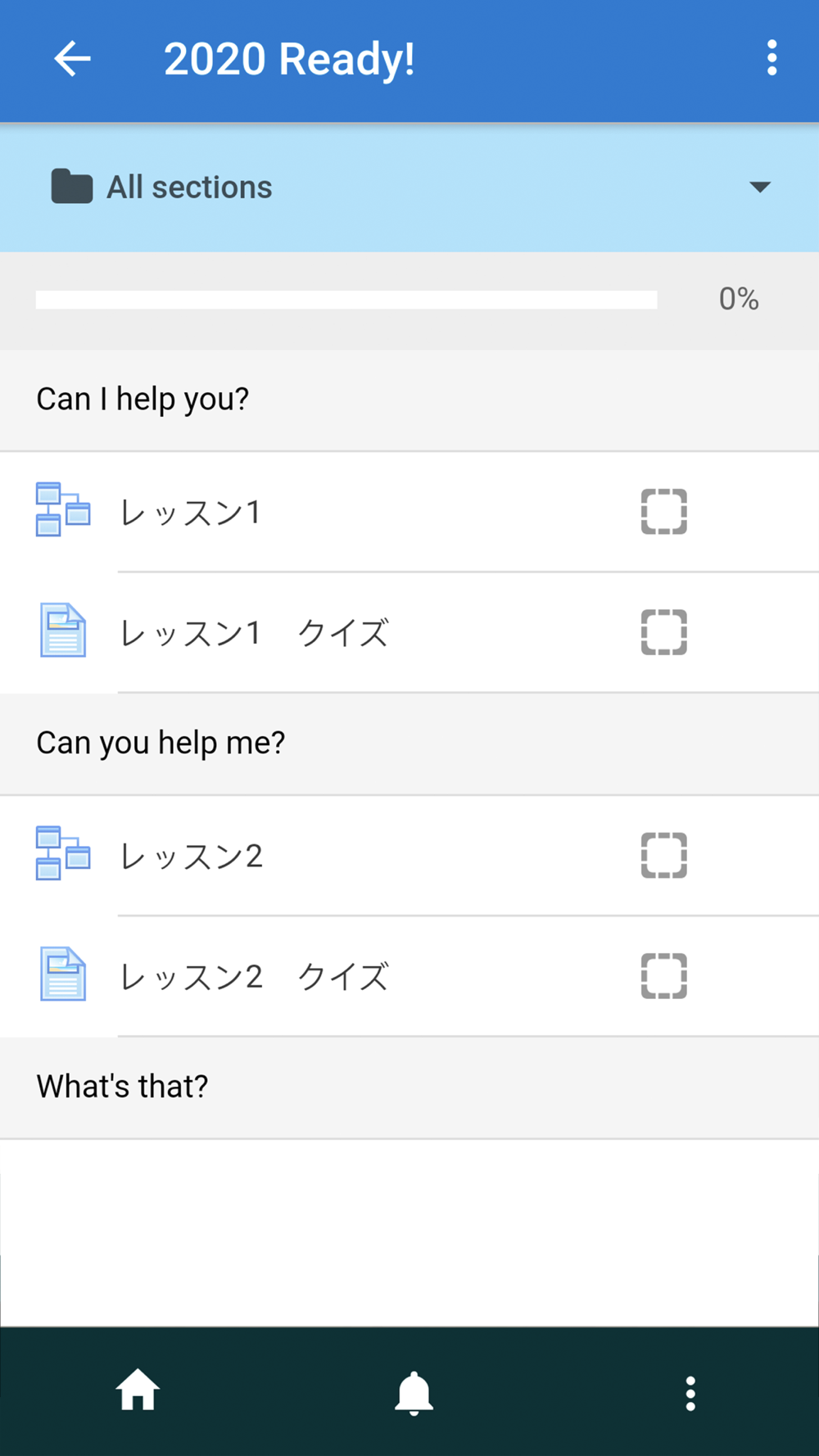Open bottom bar more options menu
This screenshot has width=819, height=1456.
click(x=690, y=1392)
